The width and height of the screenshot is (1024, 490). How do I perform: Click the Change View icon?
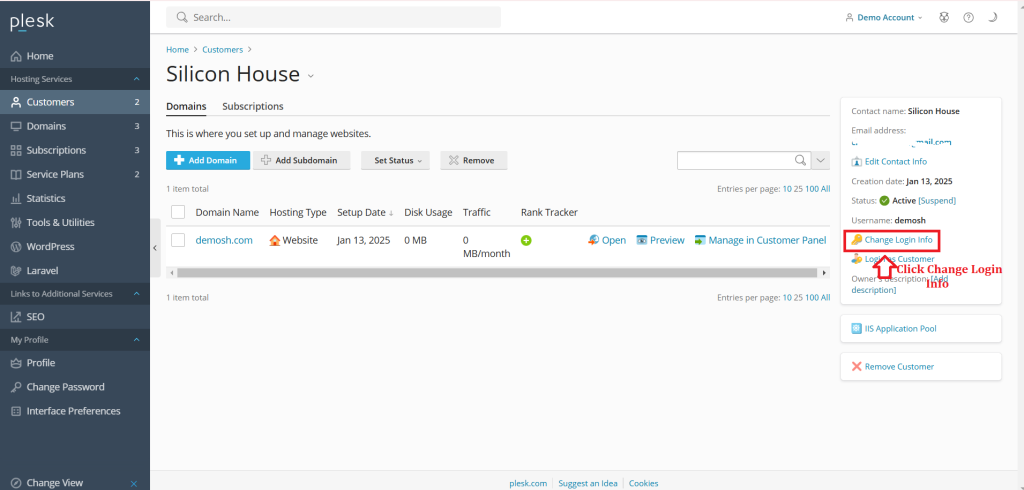pyautogui.click(x=16, y=483)
